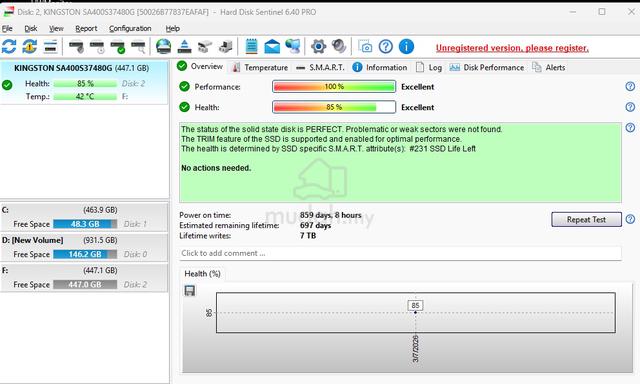The image size is (640, 384).
Task: Click the refresh disk status icon
Action: 9,47
